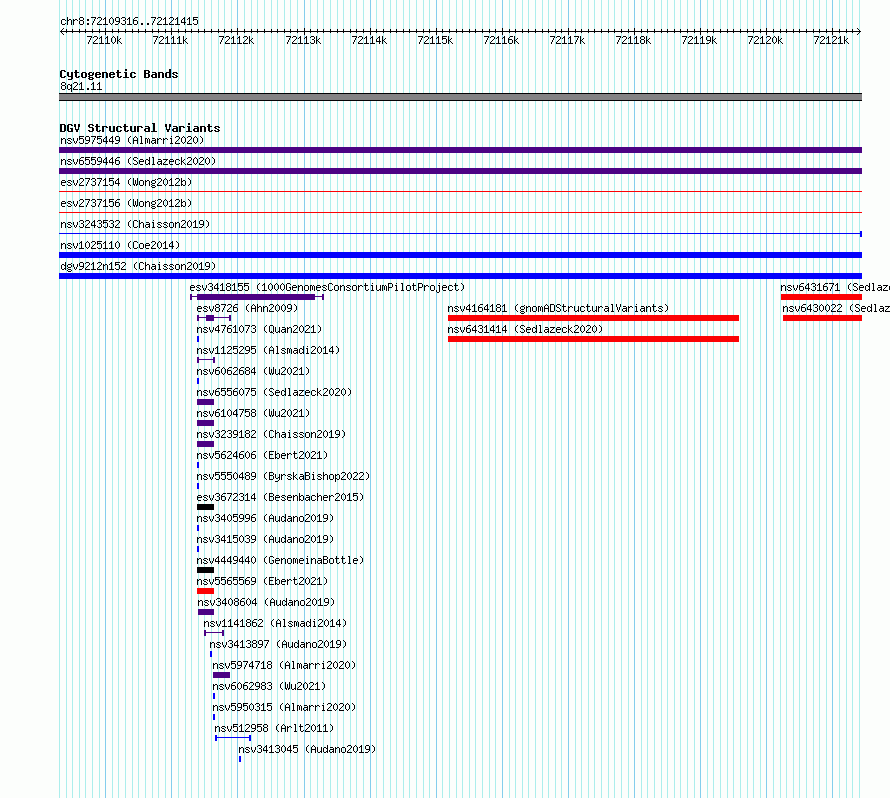
Task: Select nsv6062983 (Wu2021) label
Action: pyautogui.click(x=269, y=686)
